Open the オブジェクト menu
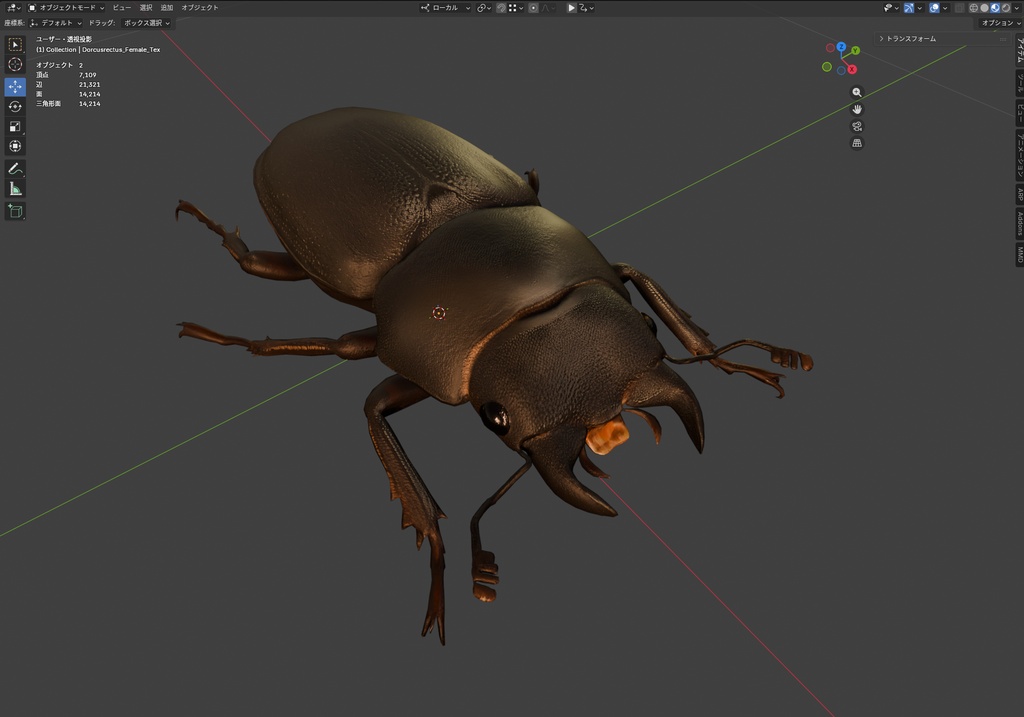The image size is (1024, 717). click(200, 8)
